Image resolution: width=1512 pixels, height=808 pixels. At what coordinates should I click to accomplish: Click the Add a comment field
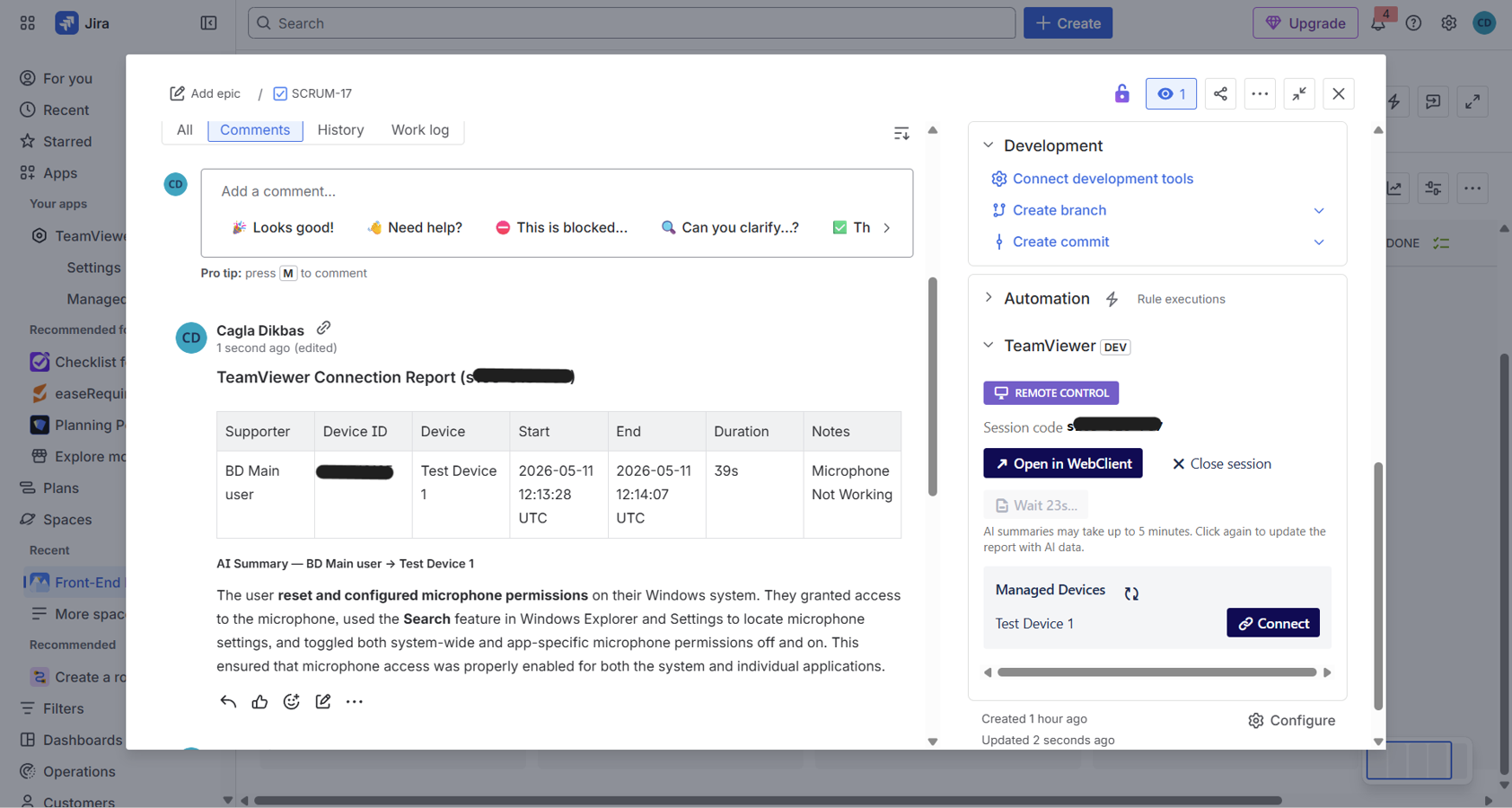(x=557, y=191)
